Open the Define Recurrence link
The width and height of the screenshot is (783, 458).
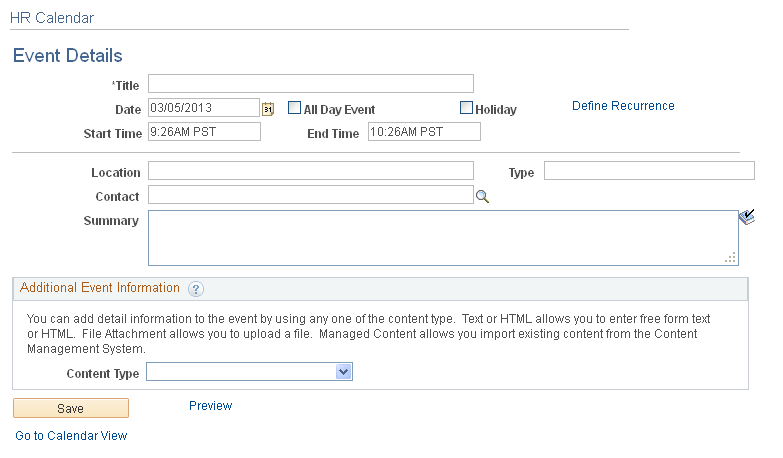point(623,106)
